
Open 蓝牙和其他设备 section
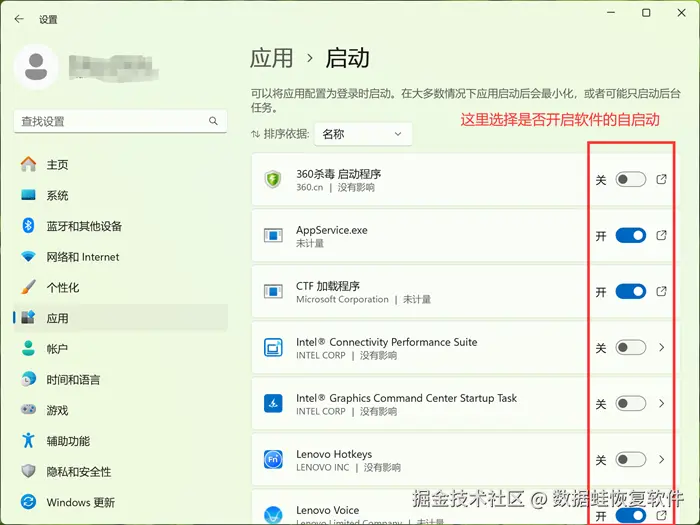click(121, 226)
